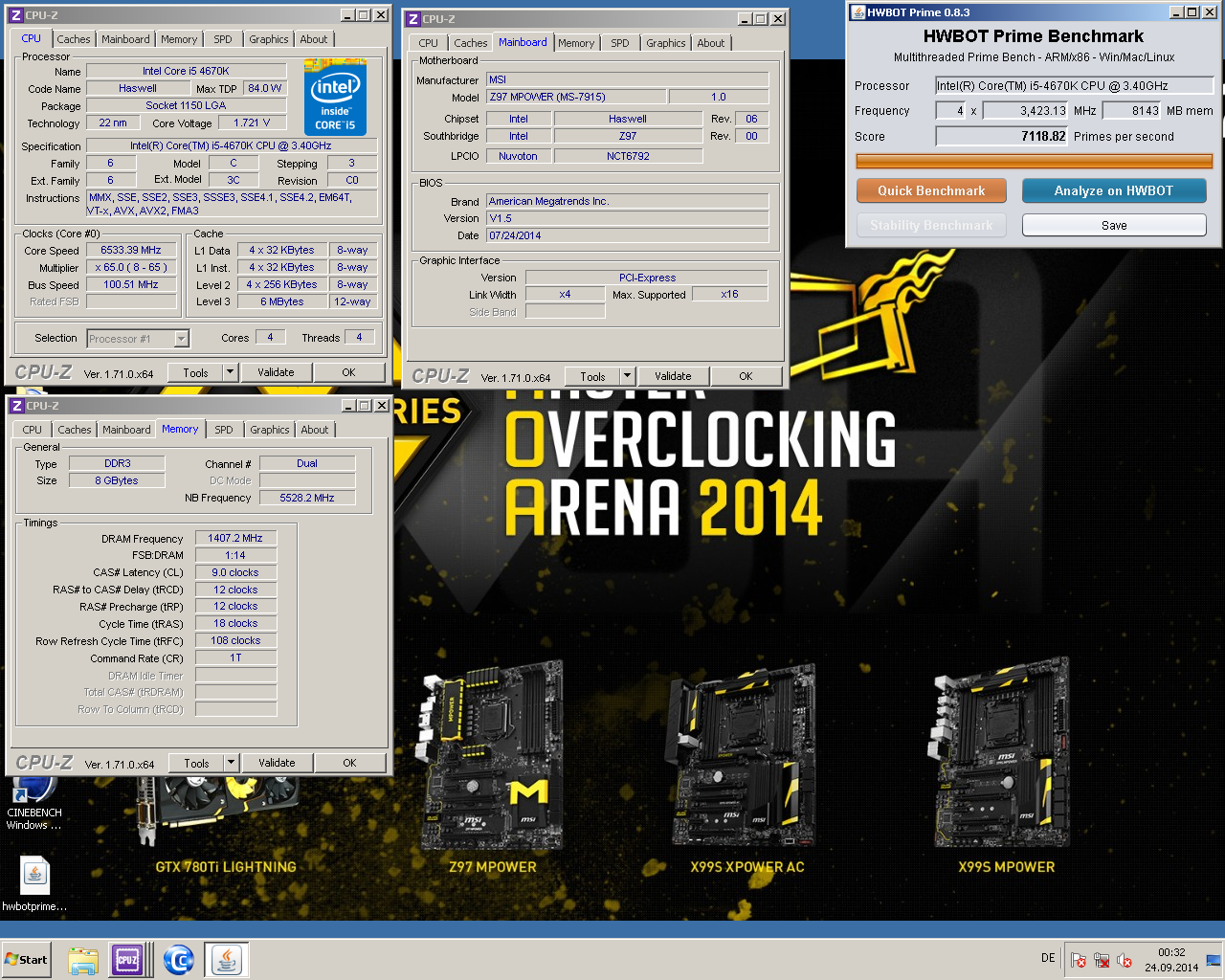The height and width of the screenshot is (980, 1225).
Task: Open Windows Explorer from the taskbar
Action: point(83,960)
